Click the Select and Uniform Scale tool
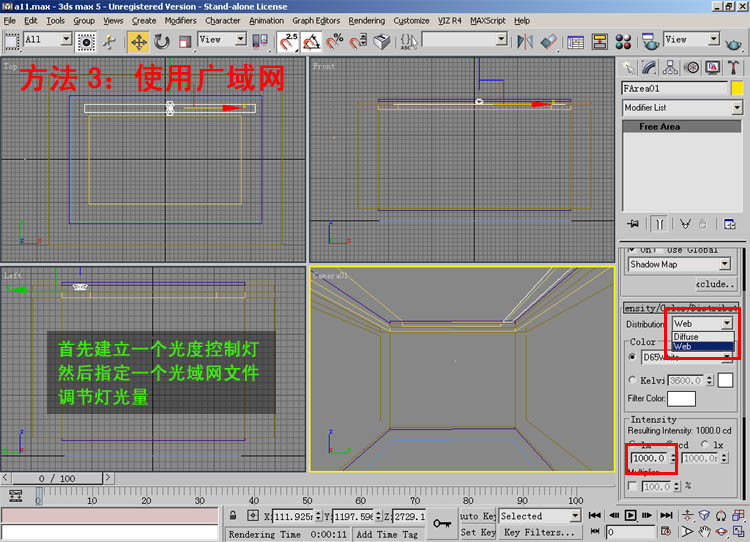The image size is (750, 542). 185,41
